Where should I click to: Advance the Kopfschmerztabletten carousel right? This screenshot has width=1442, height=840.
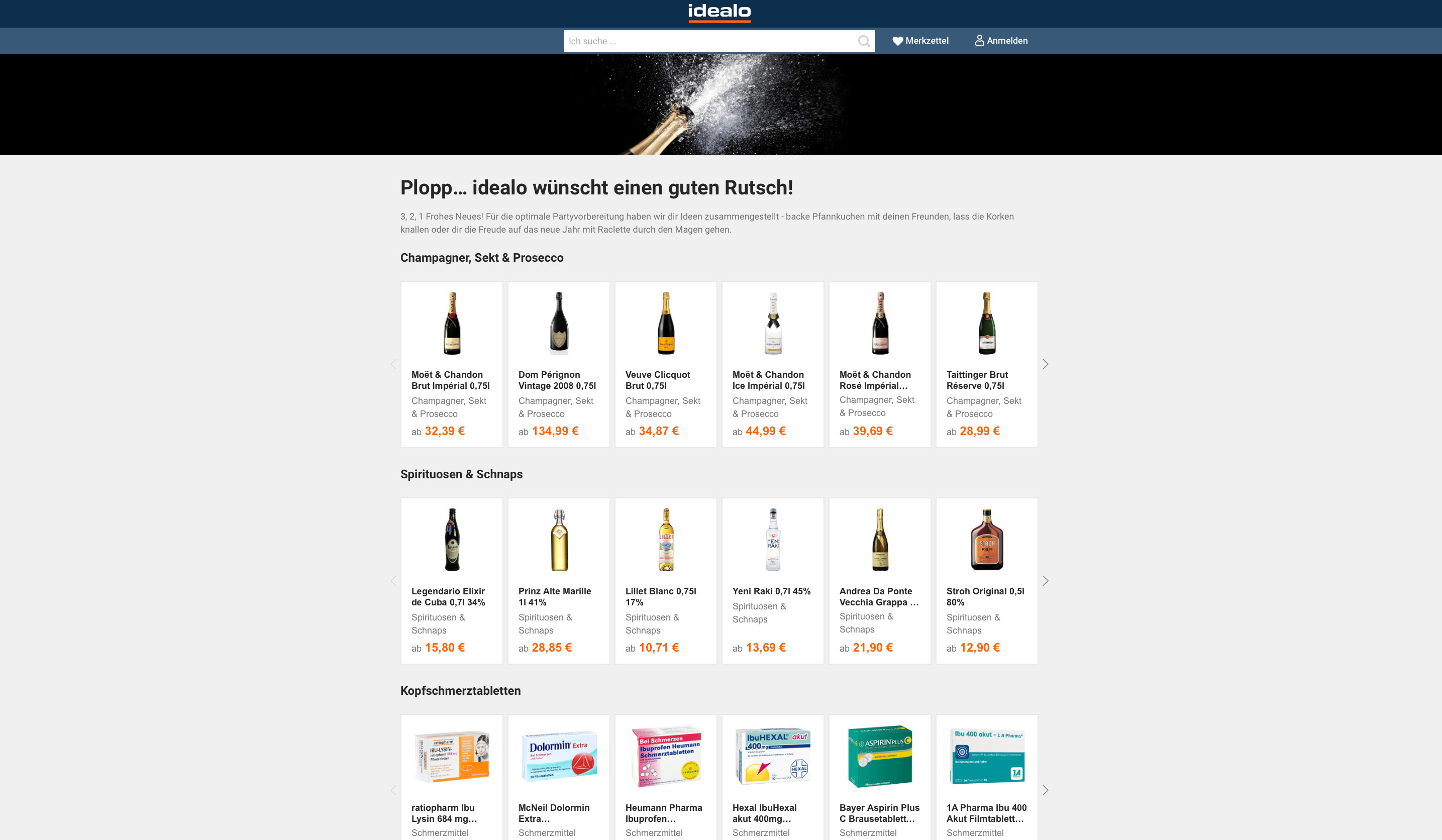coord(1045,790)
